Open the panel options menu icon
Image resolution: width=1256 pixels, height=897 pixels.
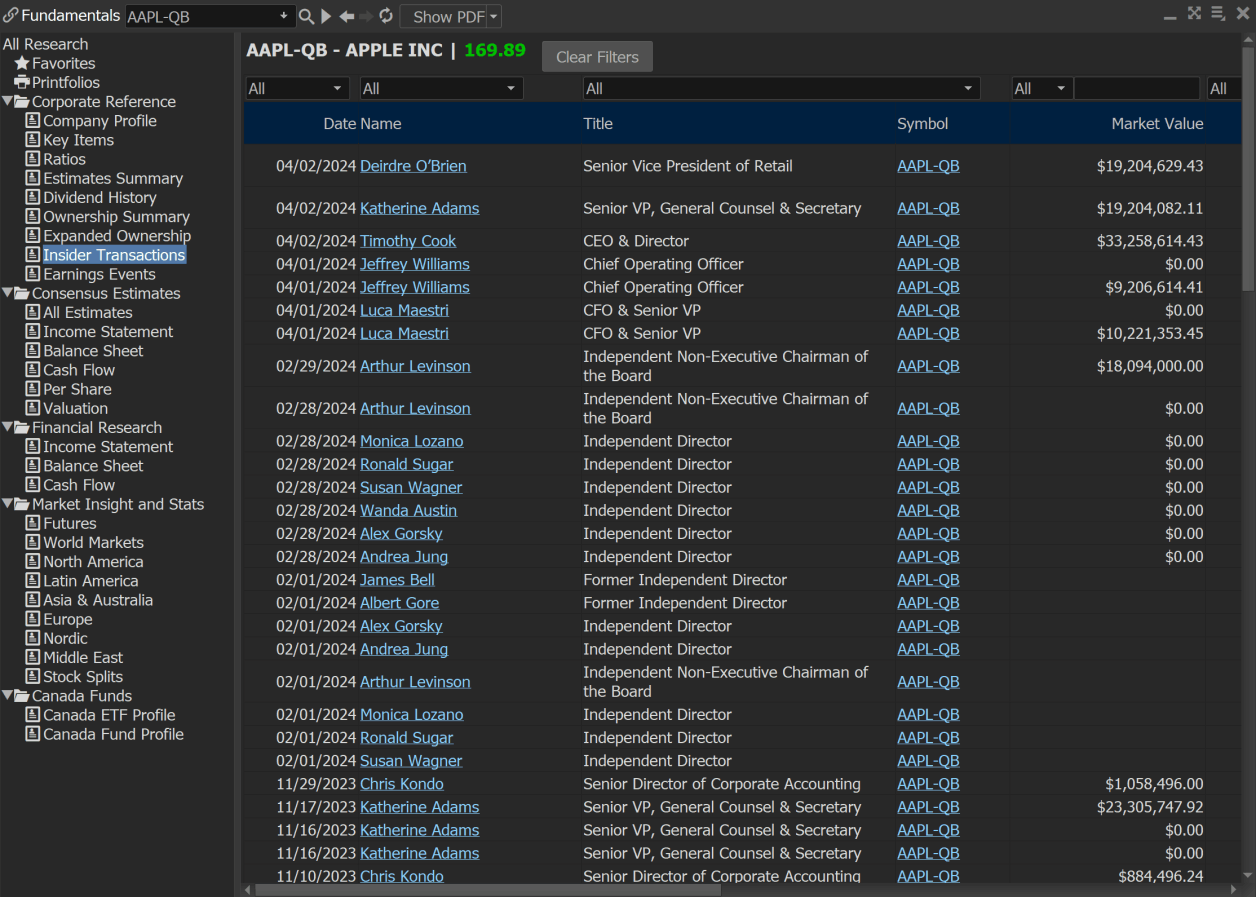click(x=1218, y=13)
